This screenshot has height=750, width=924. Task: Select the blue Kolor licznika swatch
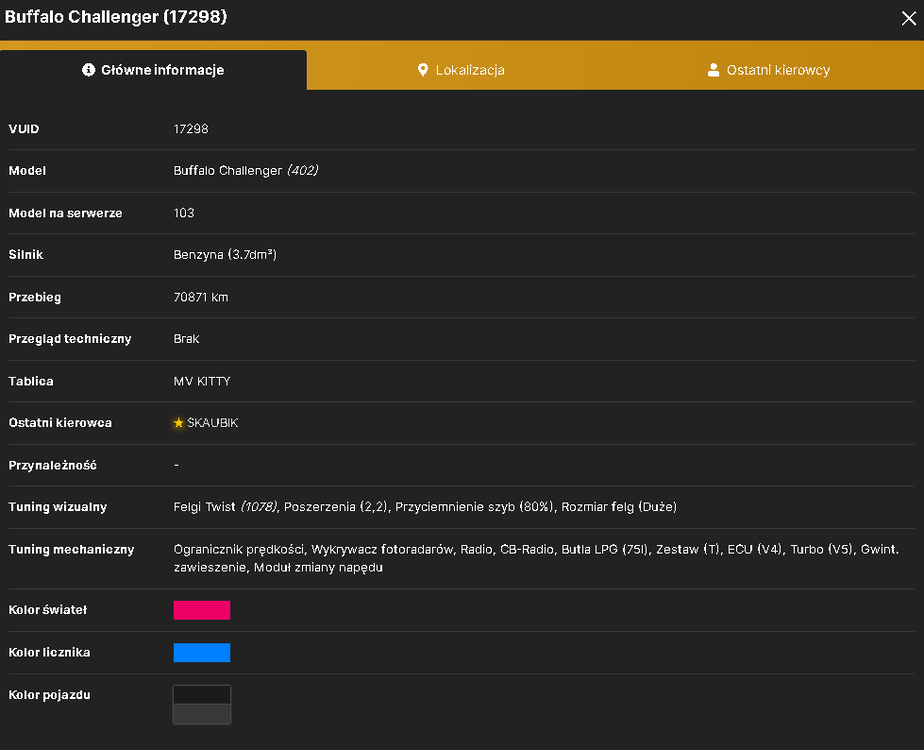202,652
